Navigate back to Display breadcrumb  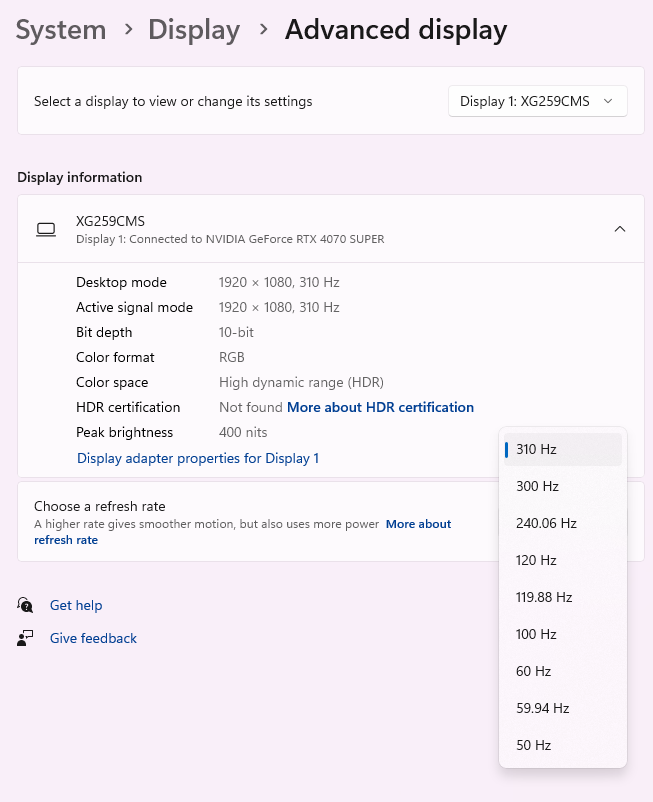[x=194, y=30]
